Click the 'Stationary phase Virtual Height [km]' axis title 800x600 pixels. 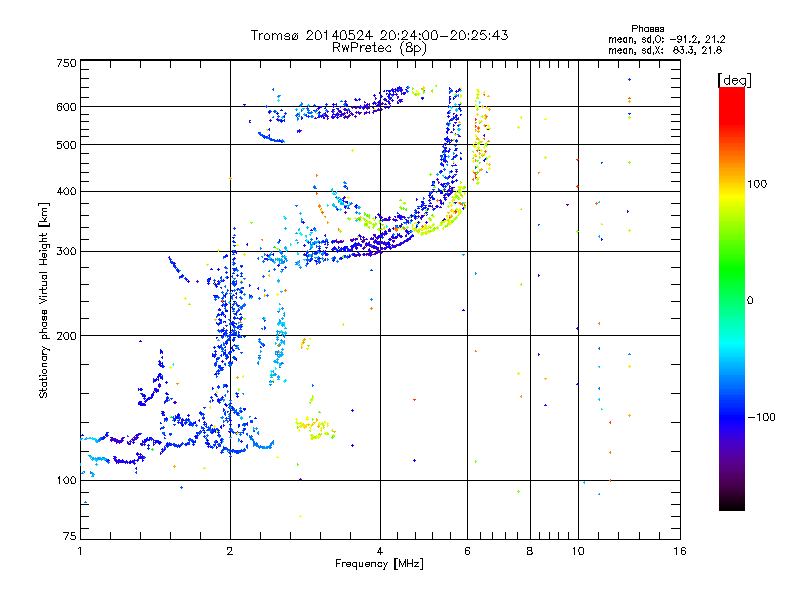pos(44,300)
